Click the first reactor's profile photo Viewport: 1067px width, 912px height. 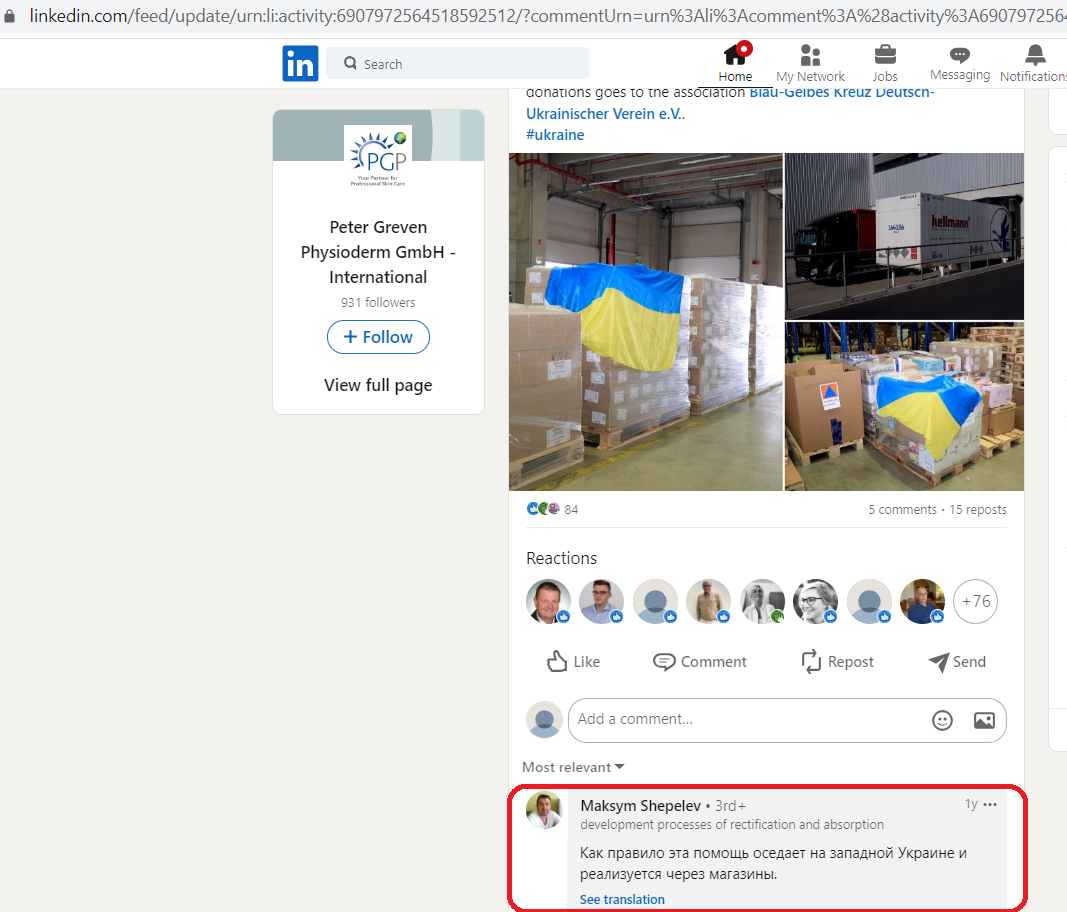point(548,602)
